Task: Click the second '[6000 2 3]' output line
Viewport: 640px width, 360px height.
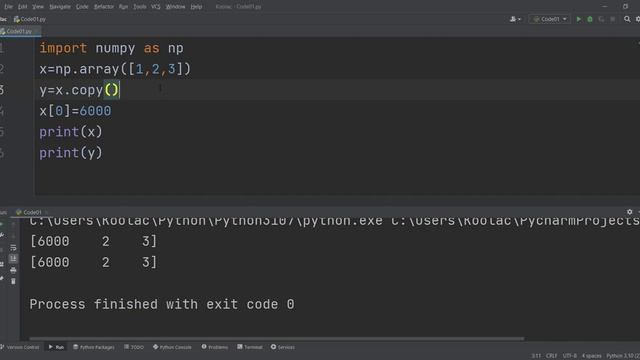Action: click(93, 262)
